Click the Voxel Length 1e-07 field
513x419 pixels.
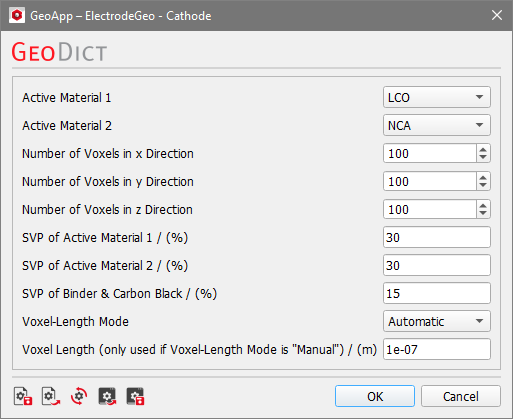[x=437, y=349]
